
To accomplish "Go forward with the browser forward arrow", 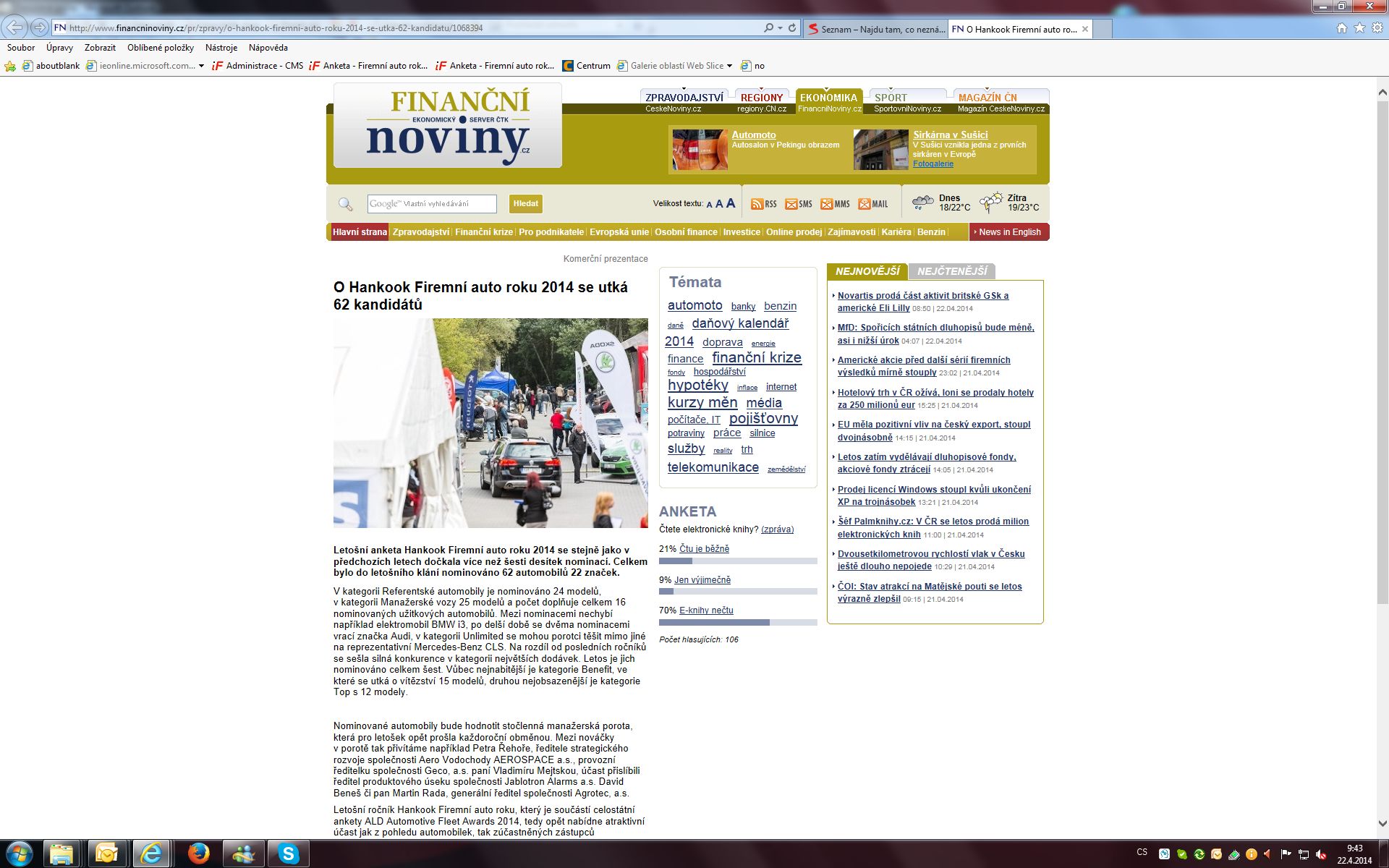I will click(x=40, y=28).
